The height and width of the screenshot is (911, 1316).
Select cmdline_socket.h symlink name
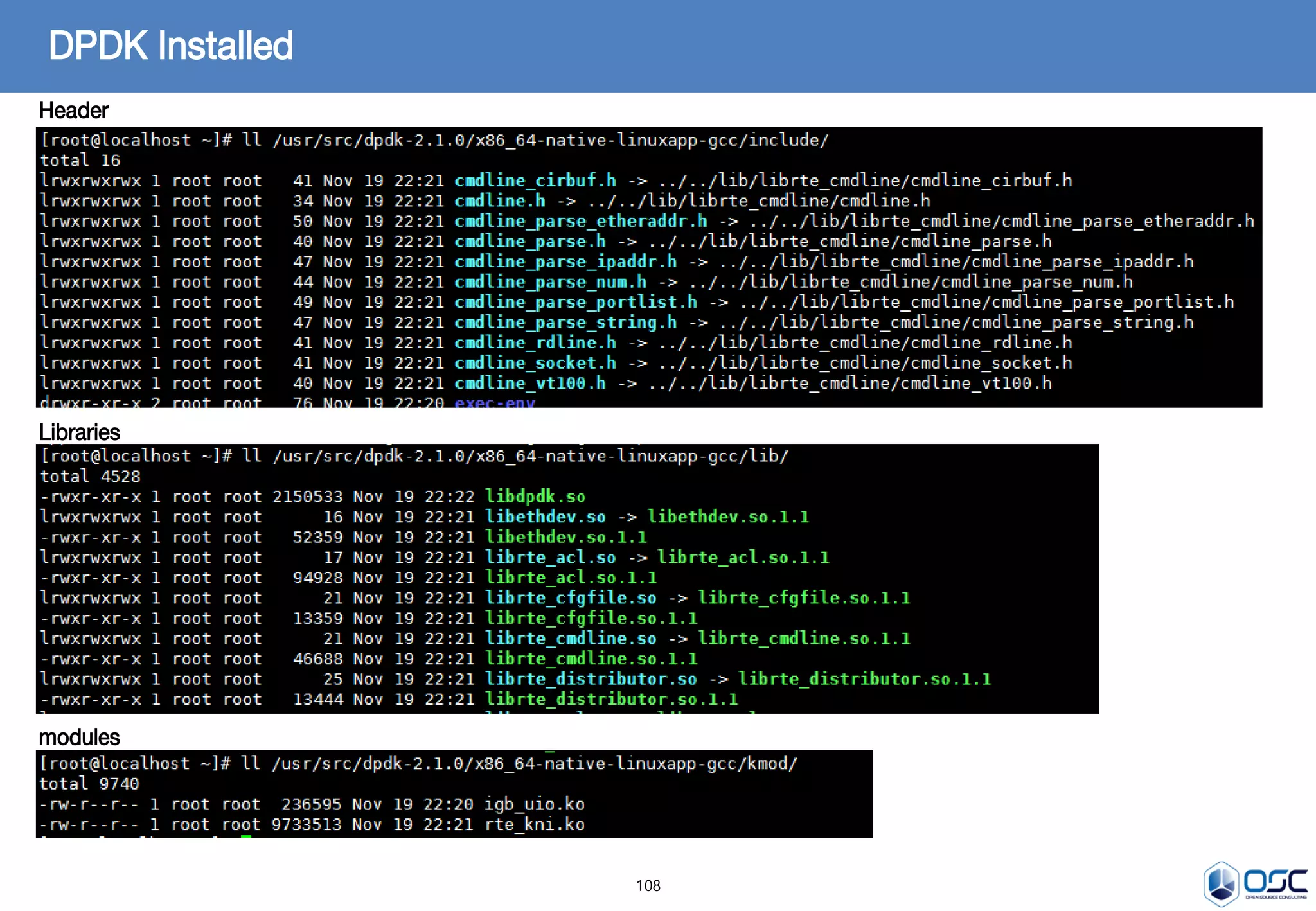(x=535, y=363)
